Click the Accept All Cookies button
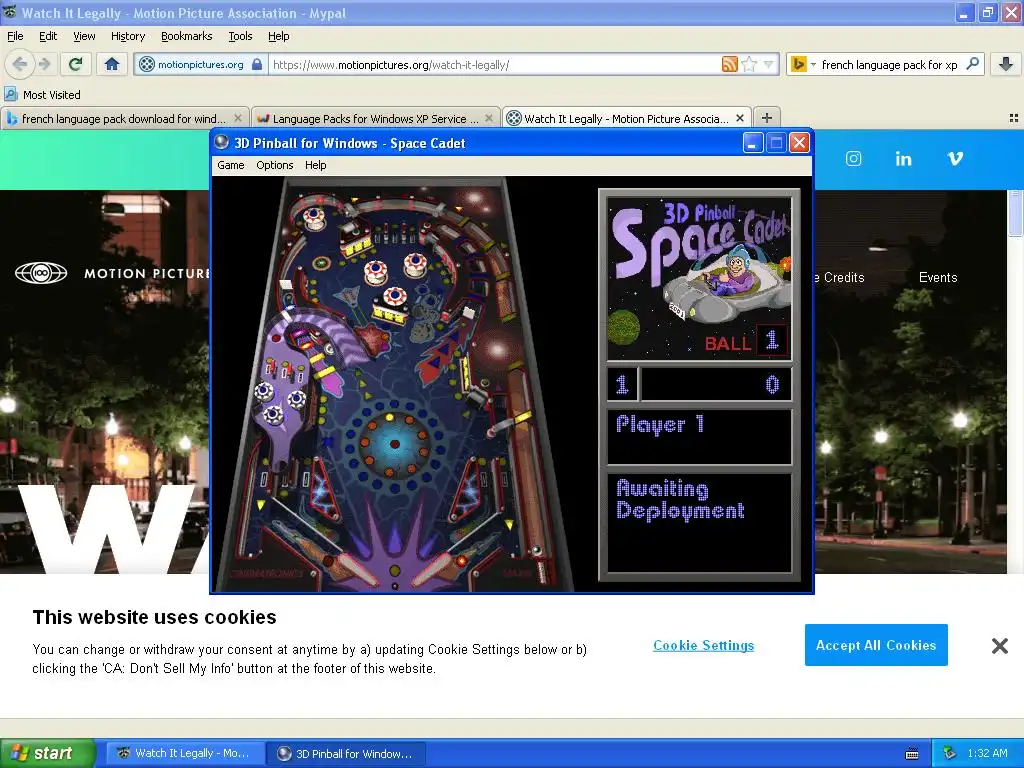Screen dimensions: 1024x768 [x=876, y=645]
